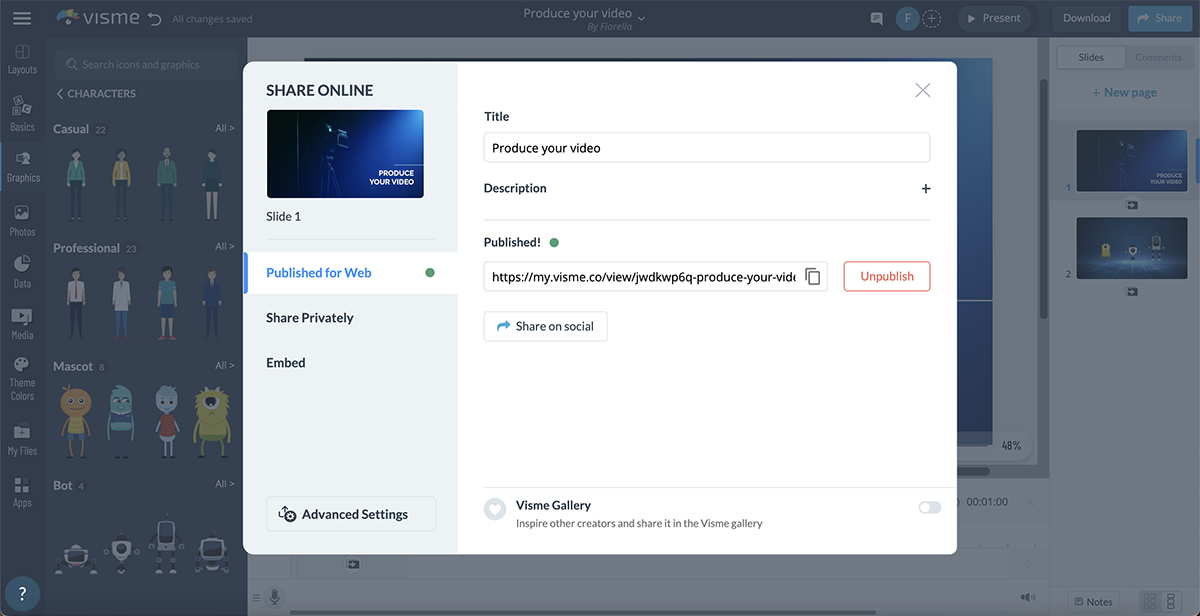Screen dimensions: 1200x616
Task: Click the Title input field
Action: click(x=706, y=148)
